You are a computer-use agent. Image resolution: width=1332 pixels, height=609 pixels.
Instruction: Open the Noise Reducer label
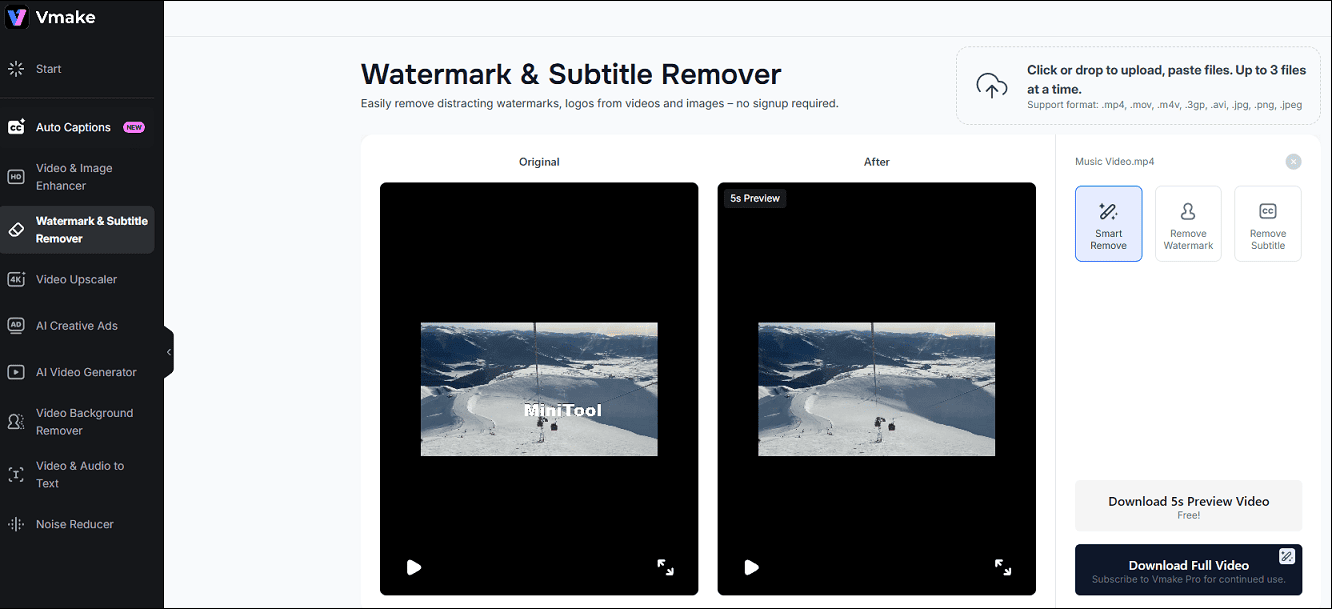[75, 524]
